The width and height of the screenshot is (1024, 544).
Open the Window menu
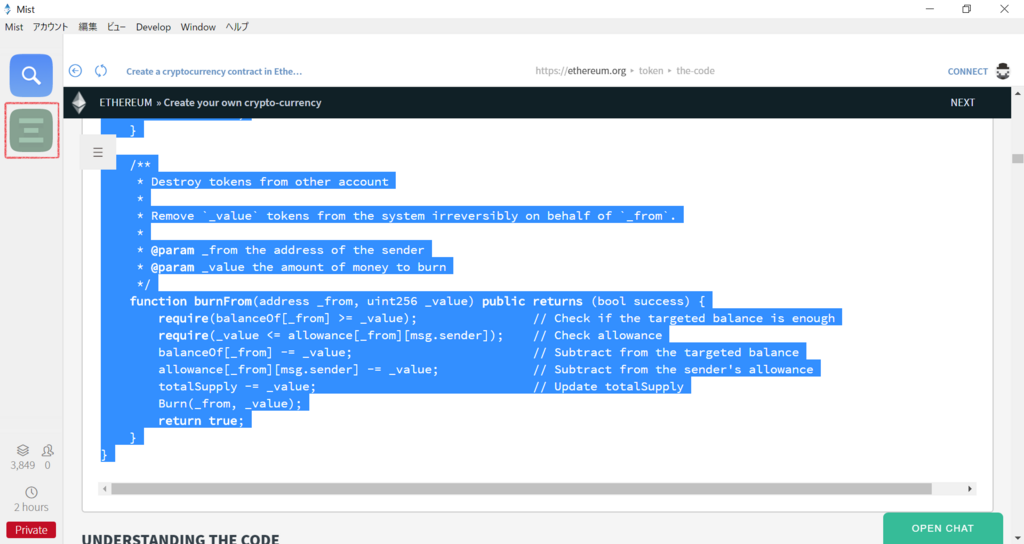tap(198, 27)
